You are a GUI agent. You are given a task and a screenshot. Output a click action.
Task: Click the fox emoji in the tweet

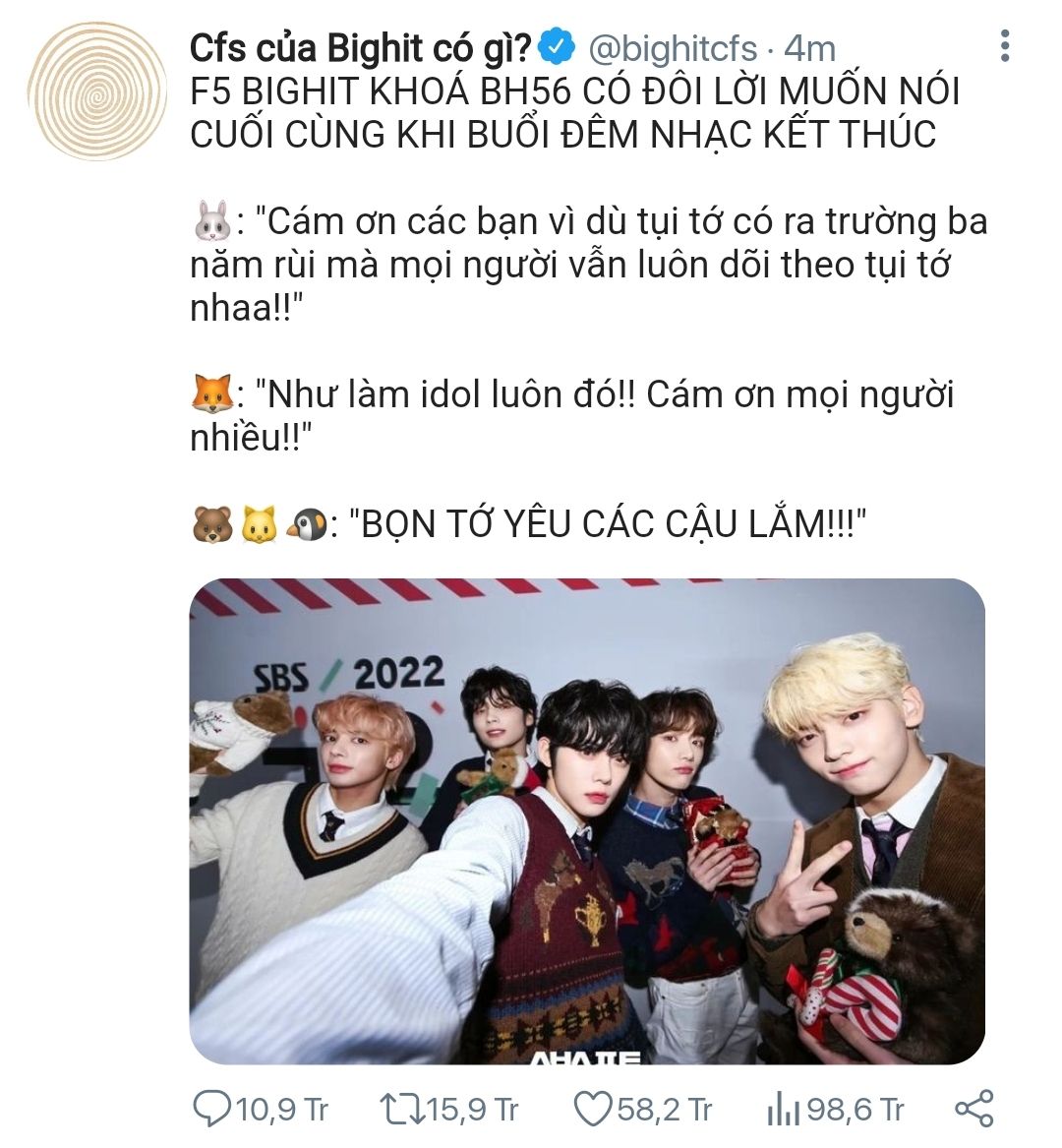click(212, 393)
